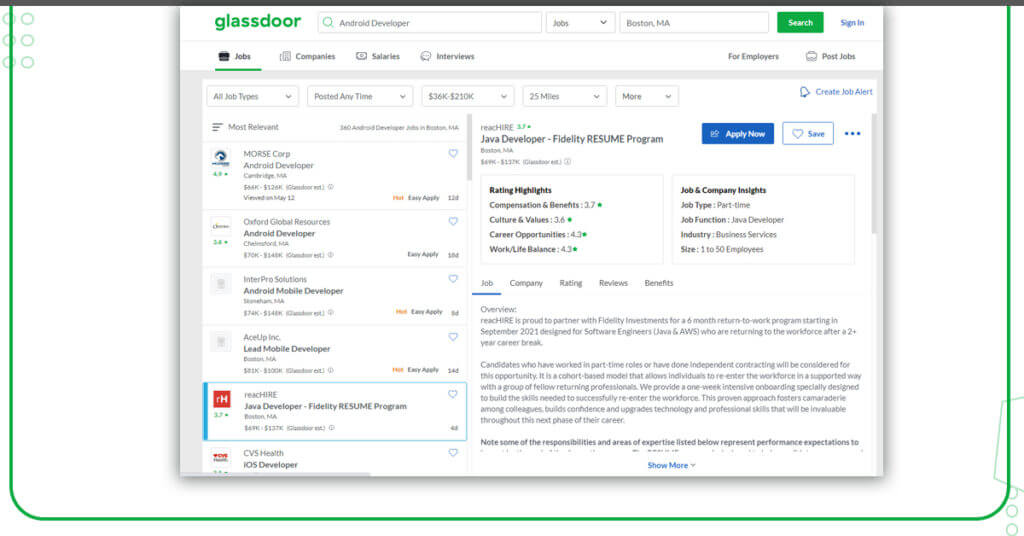This screenshot has height=536, width=1024.
Task: Open the 25 Miles distance filter
Action: [565, 97]
